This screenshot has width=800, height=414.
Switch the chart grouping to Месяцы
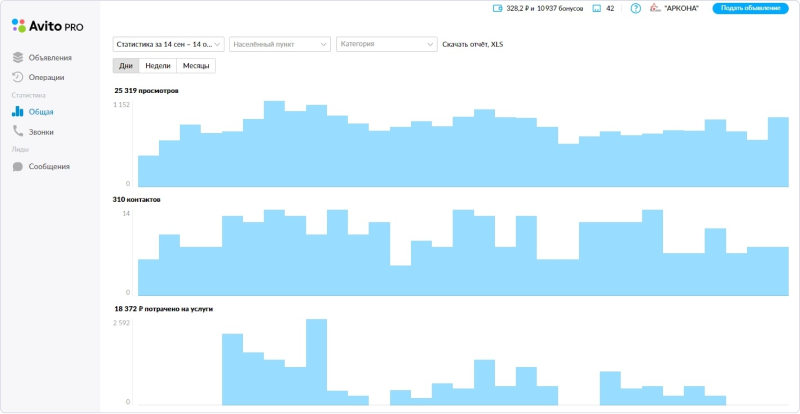click(x=196, y=66)
